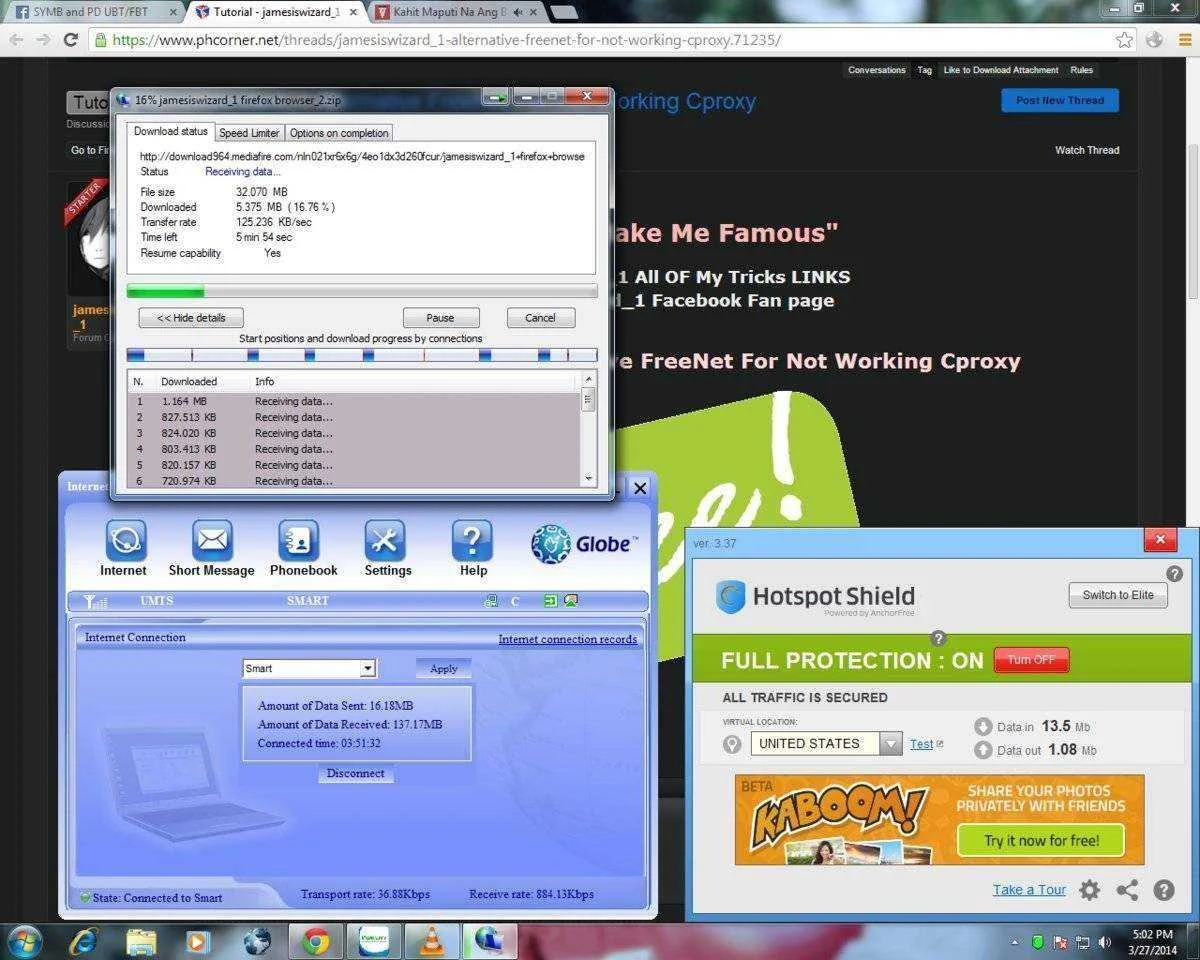Open the Internet icon in Globe dialer
The height and width of the screenshot is (960, 1200).
pyautogui.click(x=124, y=541)
